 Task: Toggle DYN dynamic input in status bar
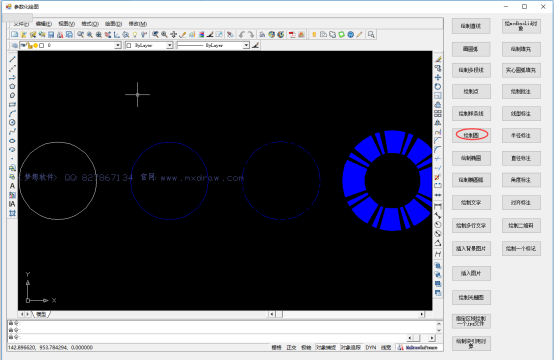(371, 348)
